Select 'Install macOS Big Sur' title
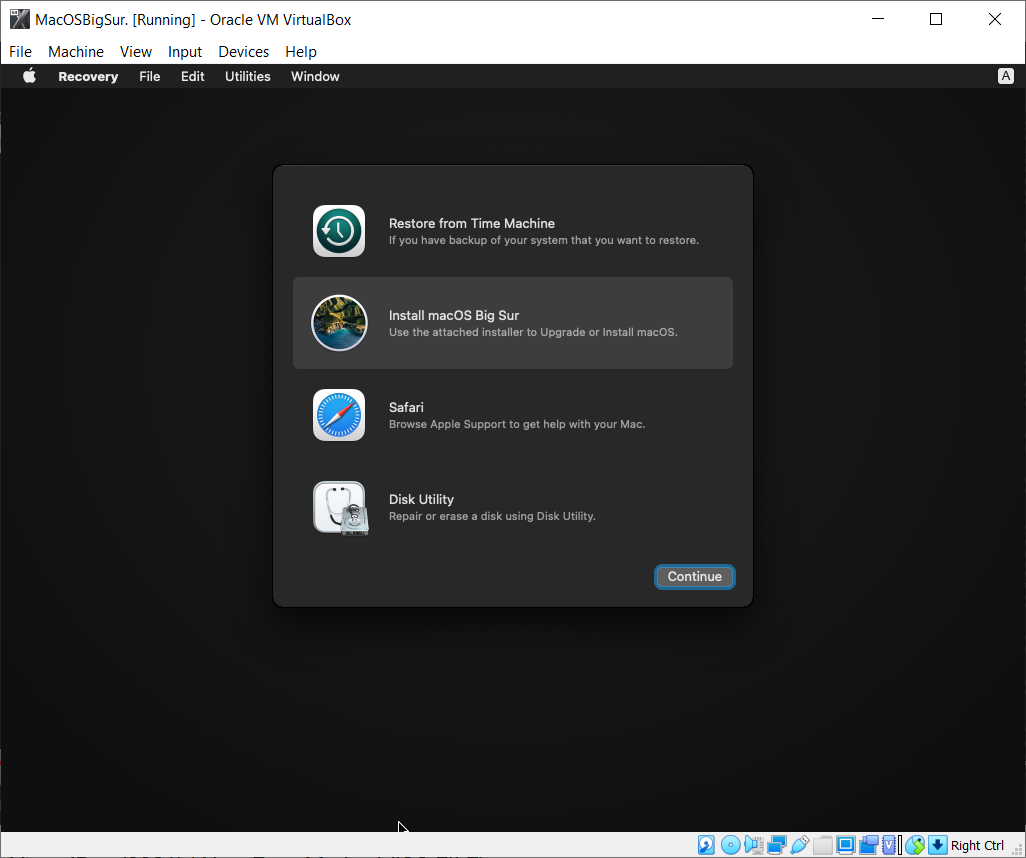Screen dimensions: 1026x858 pos(454,315)
